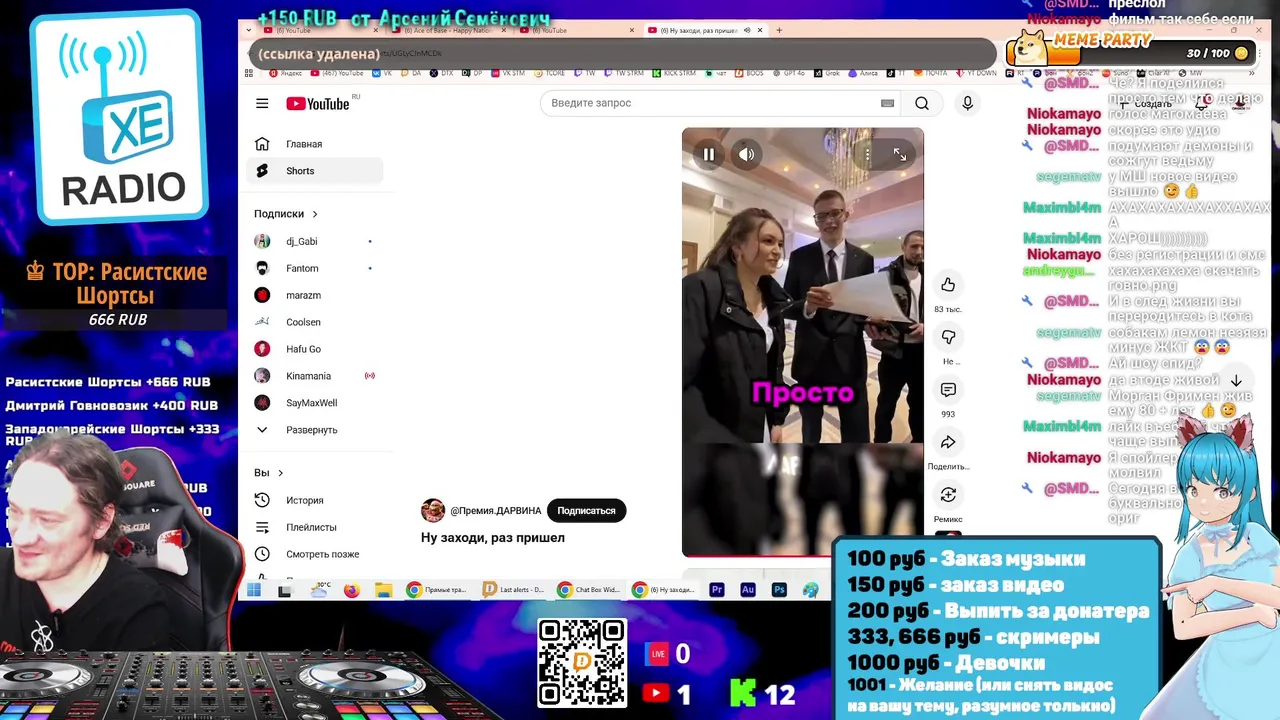
Task: Open Adobe Photoshop from taskbar
Action: [779, 590]
